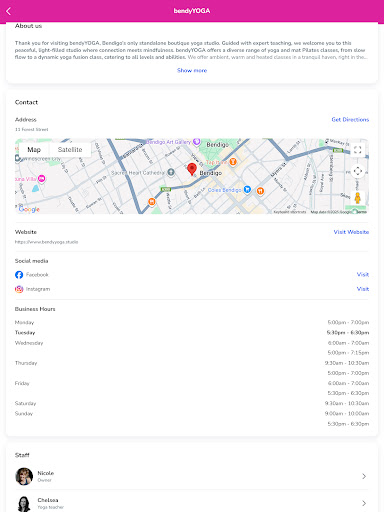Click the Instagram logo icon
Image resolution: width=384 pixels, height=512 pixels.
coord(19,289)
